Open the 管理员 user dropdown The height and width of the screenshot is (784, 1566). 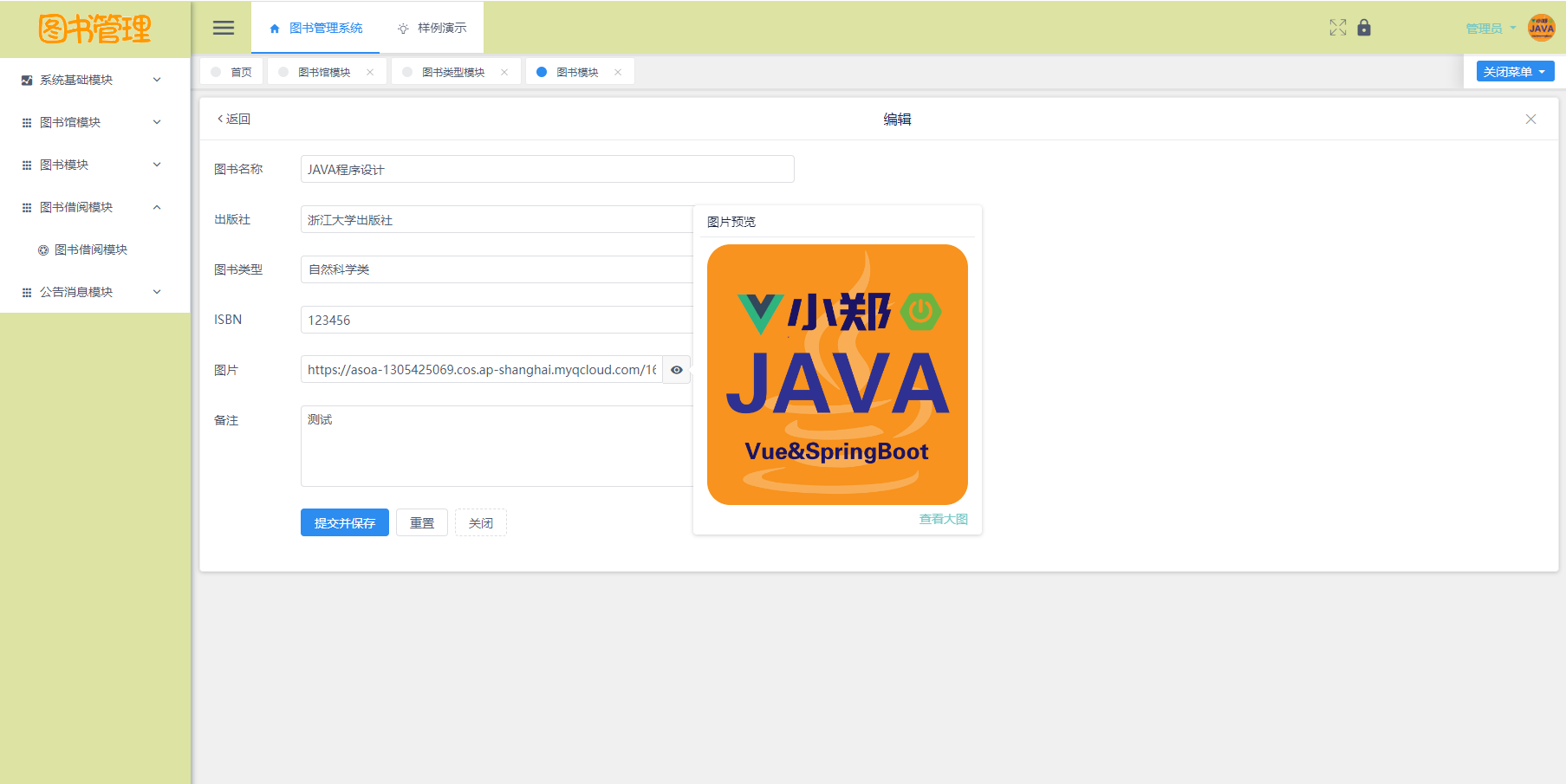(1490, 29)
